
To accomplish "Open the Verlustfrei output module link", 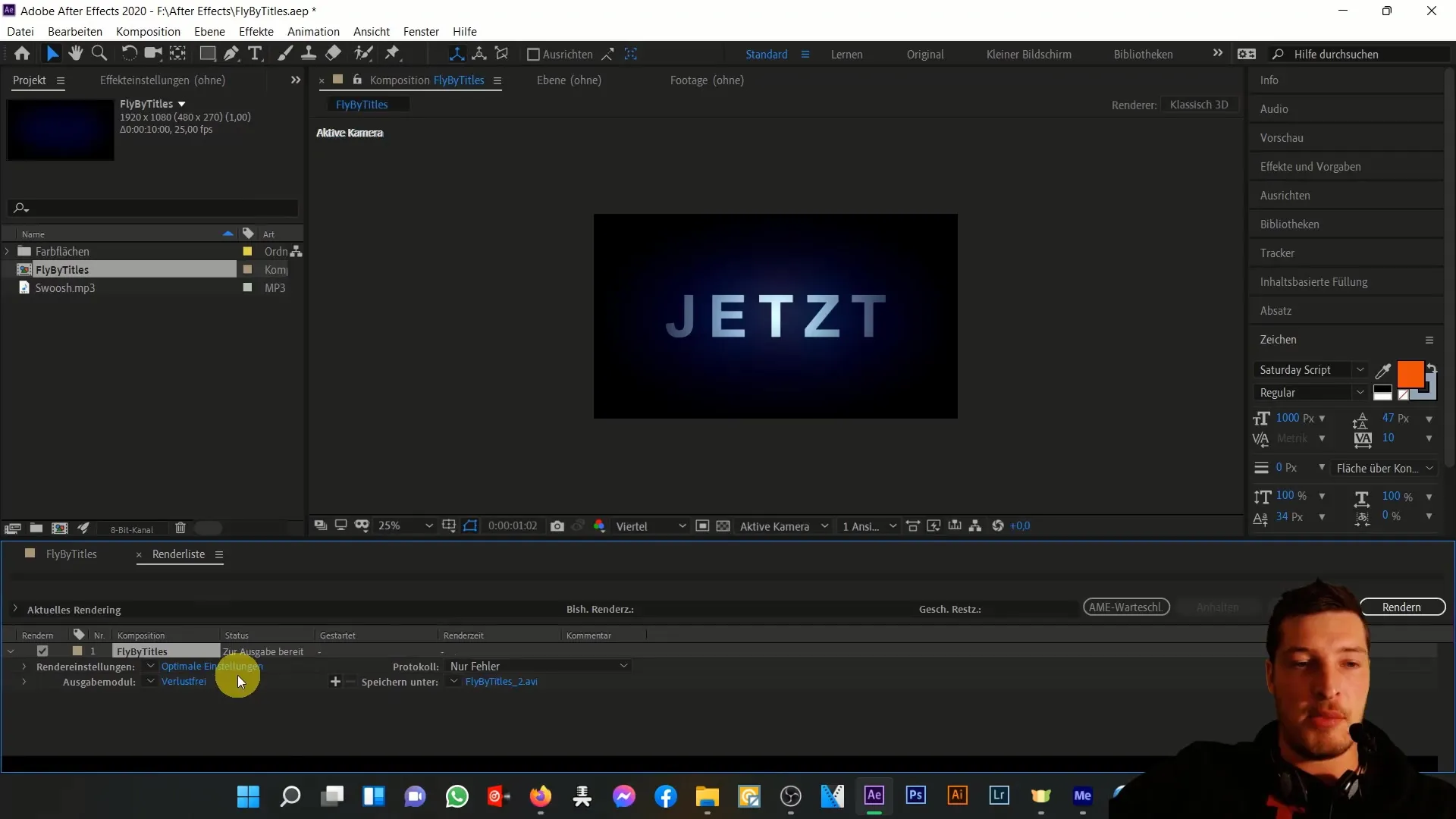I will click(x=184, y=682).
